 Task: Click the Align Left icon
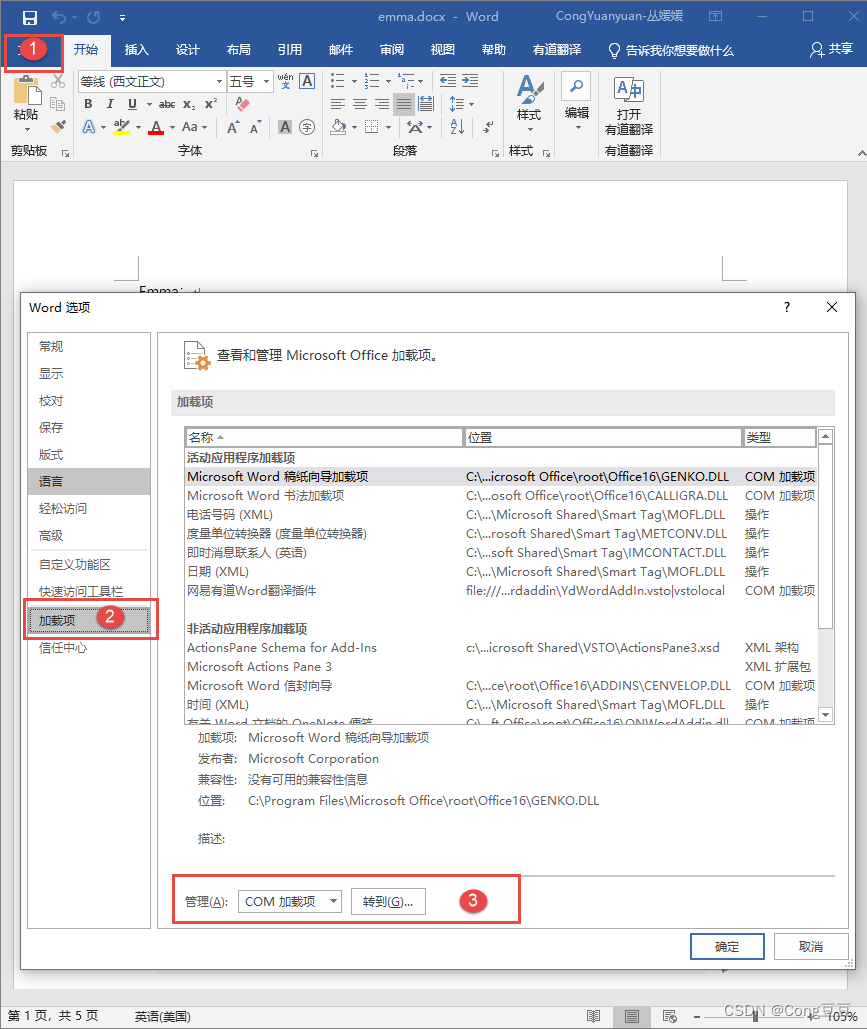337,104
